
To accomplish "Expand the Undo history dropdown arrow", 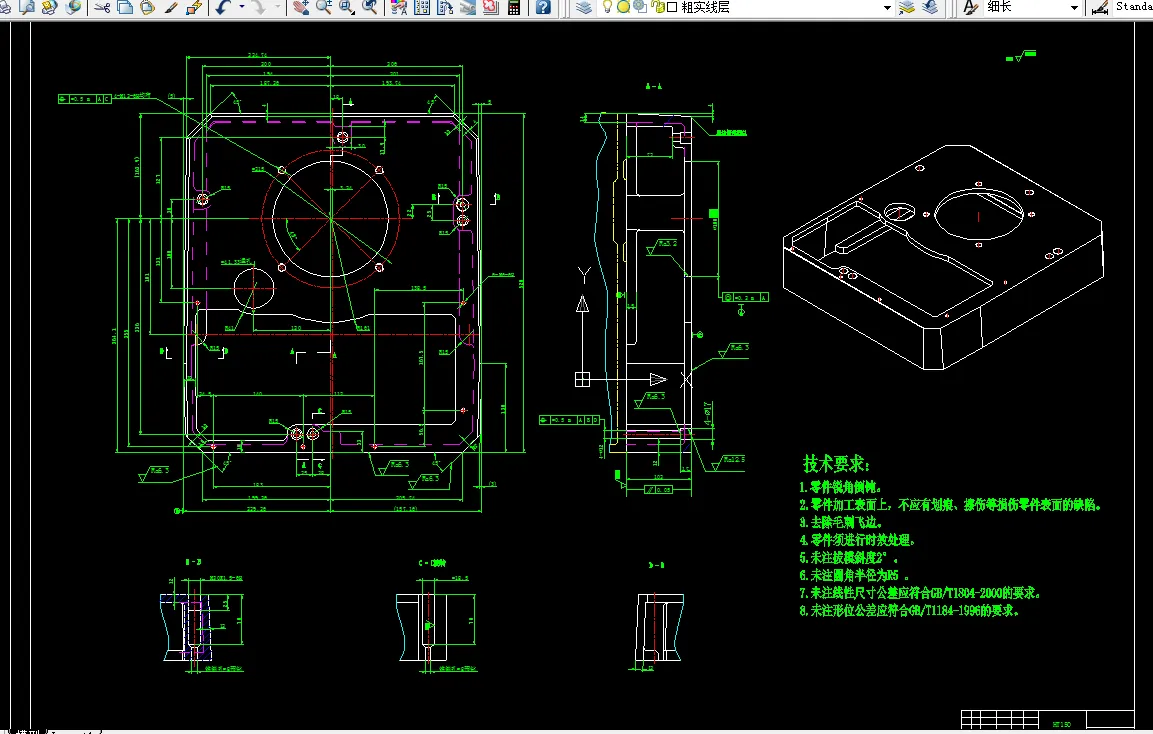I will pyautogui.click(x=241, y=7).
